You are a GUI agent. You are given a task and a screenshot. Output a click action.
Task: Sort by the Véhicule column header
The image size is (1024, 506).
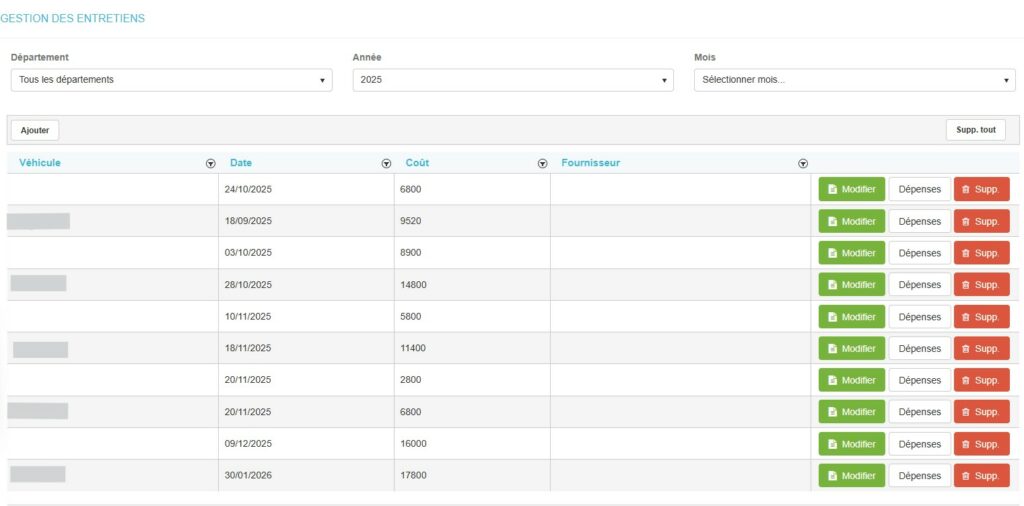[x=40, y=163]
